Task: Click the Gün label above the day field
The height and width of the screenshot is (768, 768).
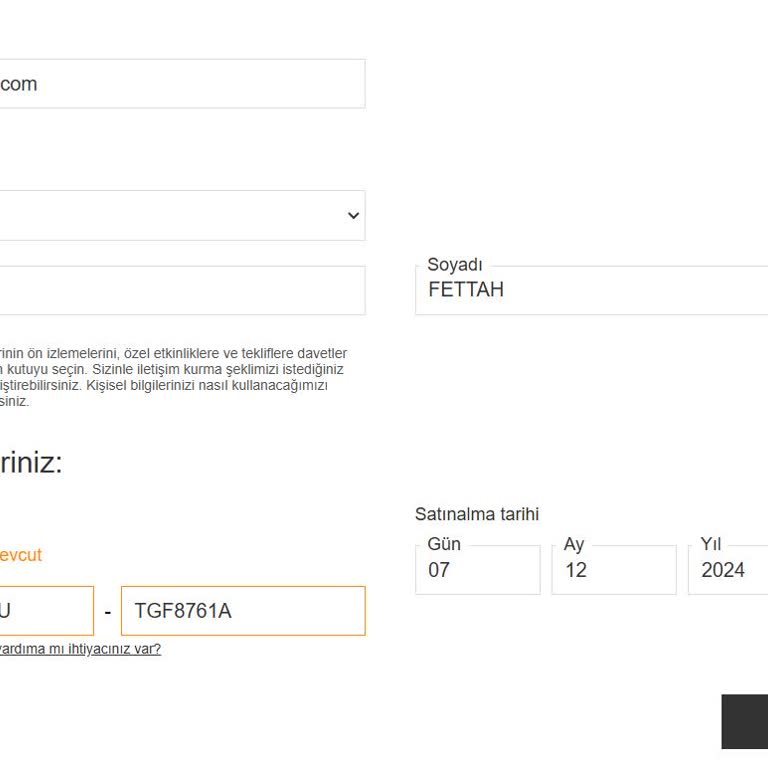Action: point(444,544)
